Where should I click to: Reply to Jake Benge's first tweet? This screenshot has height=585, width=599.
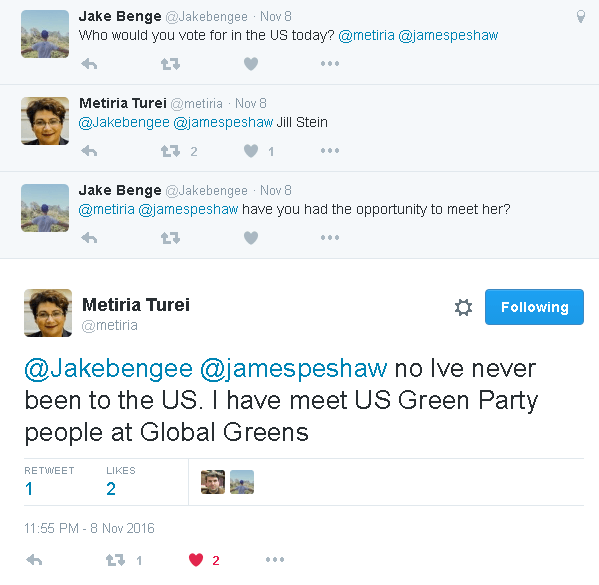(x=89, y=64)
